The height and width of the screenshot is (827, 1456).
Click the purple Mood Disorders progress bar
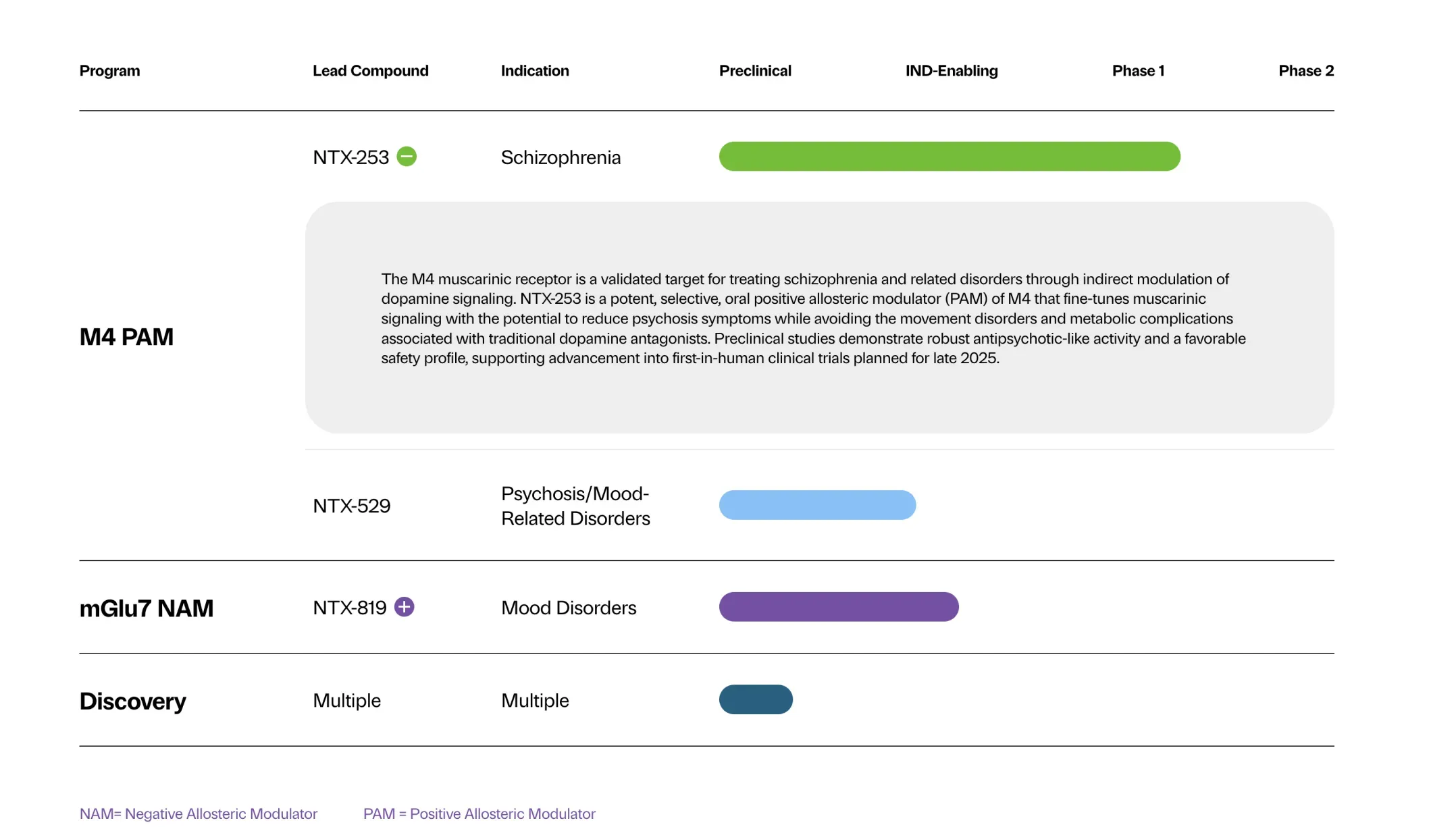pos(838,607)
